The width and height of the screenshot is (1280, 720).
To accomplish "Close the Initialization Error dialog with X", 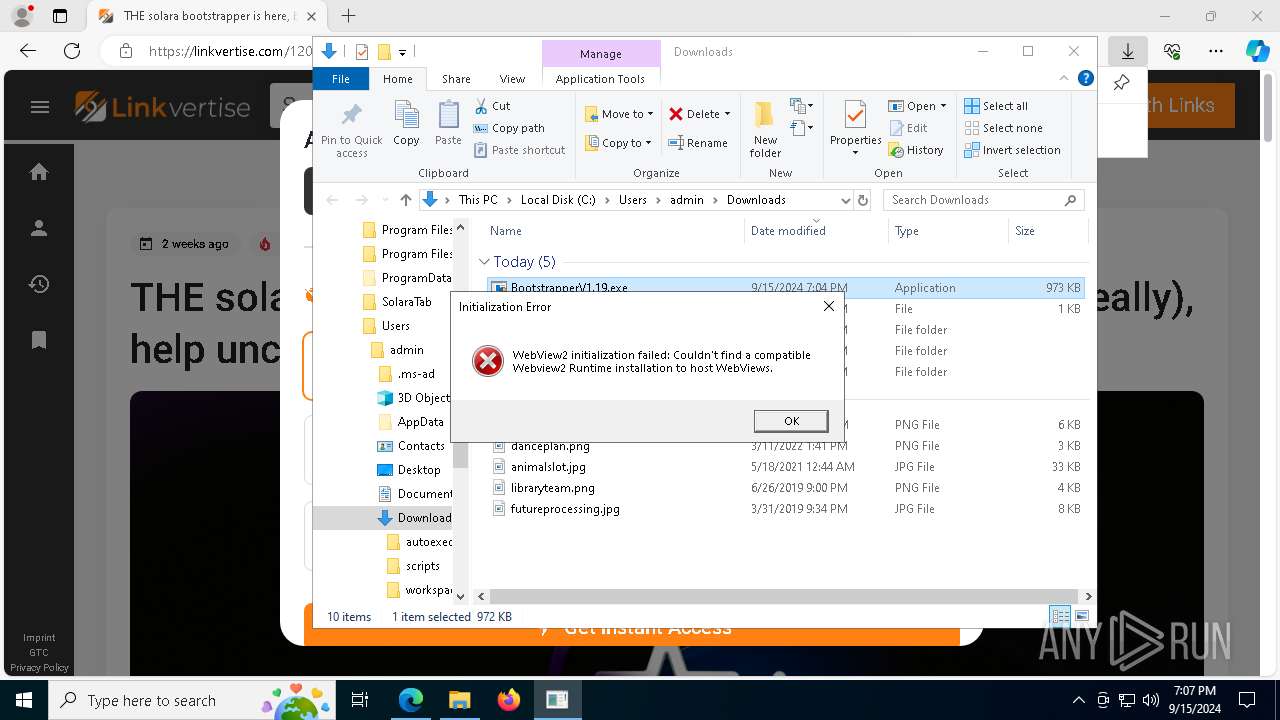I will (x=828, y=306).
